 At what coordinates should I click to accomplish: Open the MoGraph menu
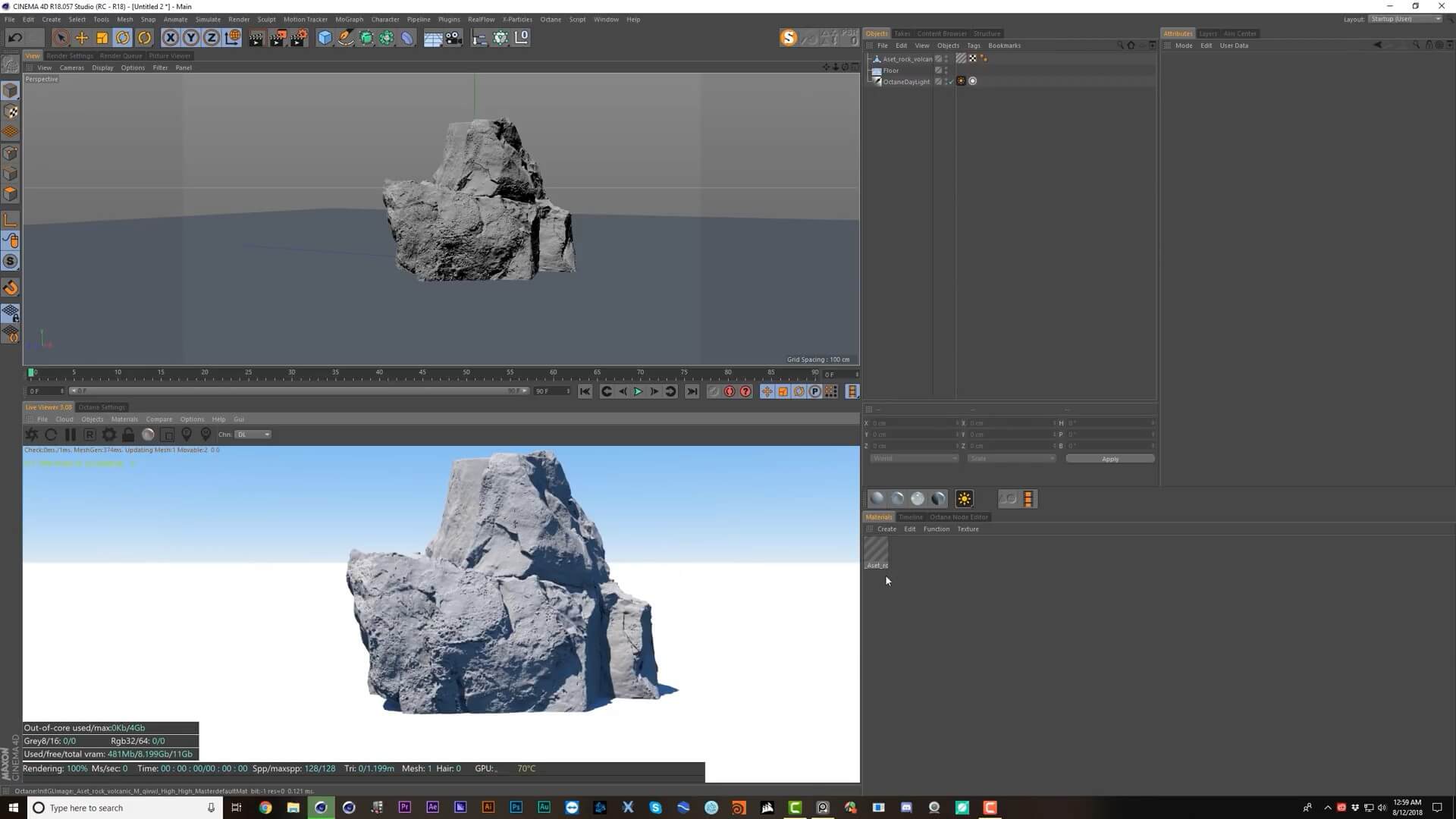(x=349, y=20)
